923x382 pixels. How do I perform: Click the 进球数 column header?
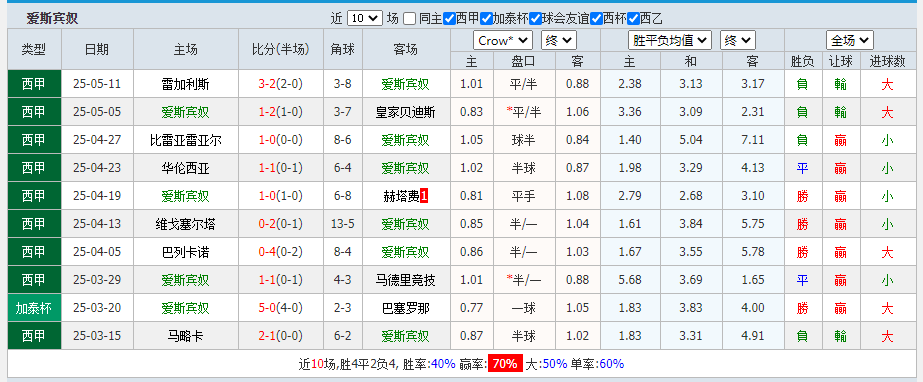pos(887,61)
